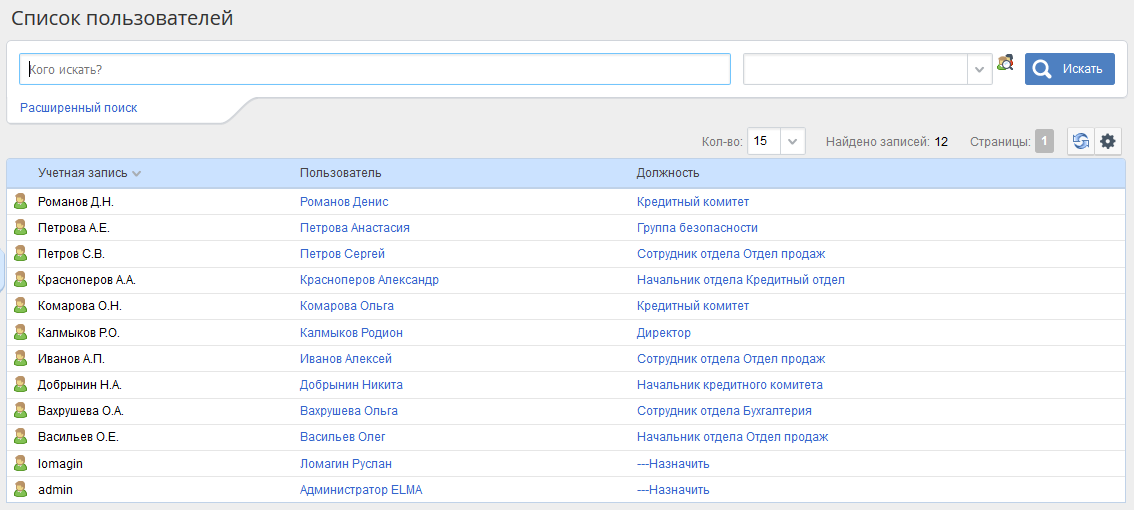Expand the records count dropdown showing 15
The width and height of the screenshot is (1134, 510).
(792, 142)
